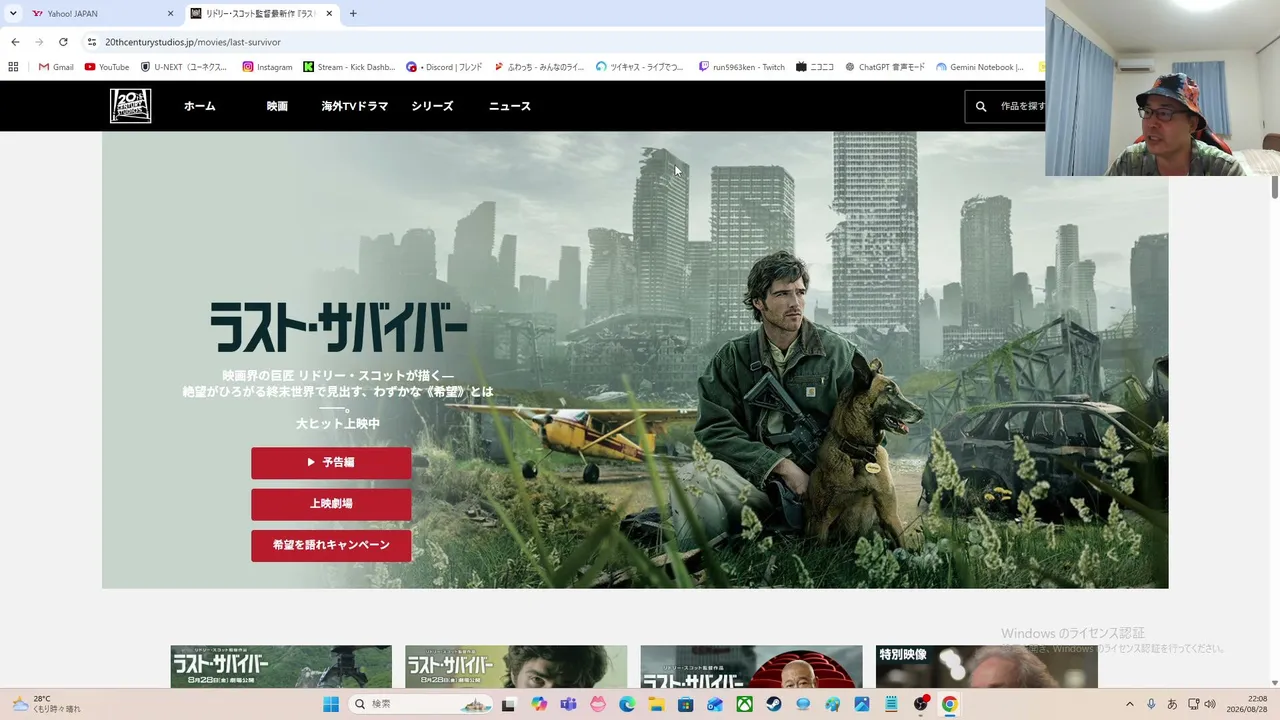
Task: Click the page vertical scrollbar thumb
Action: (1274, 188)
